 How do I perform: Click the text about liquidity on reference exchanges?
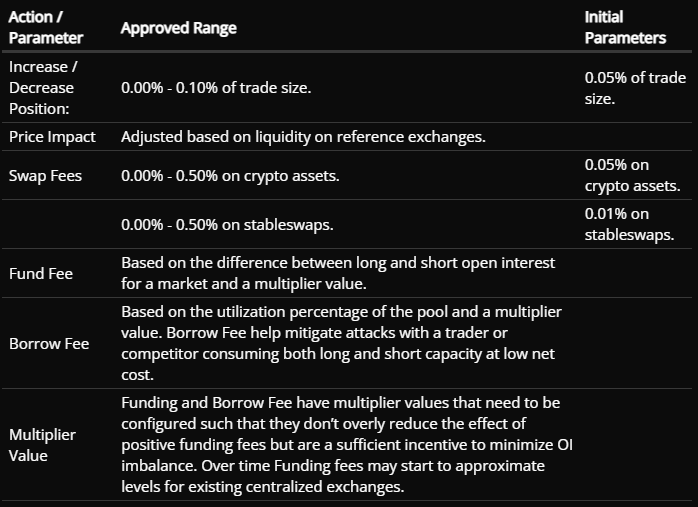pos(303,137)
